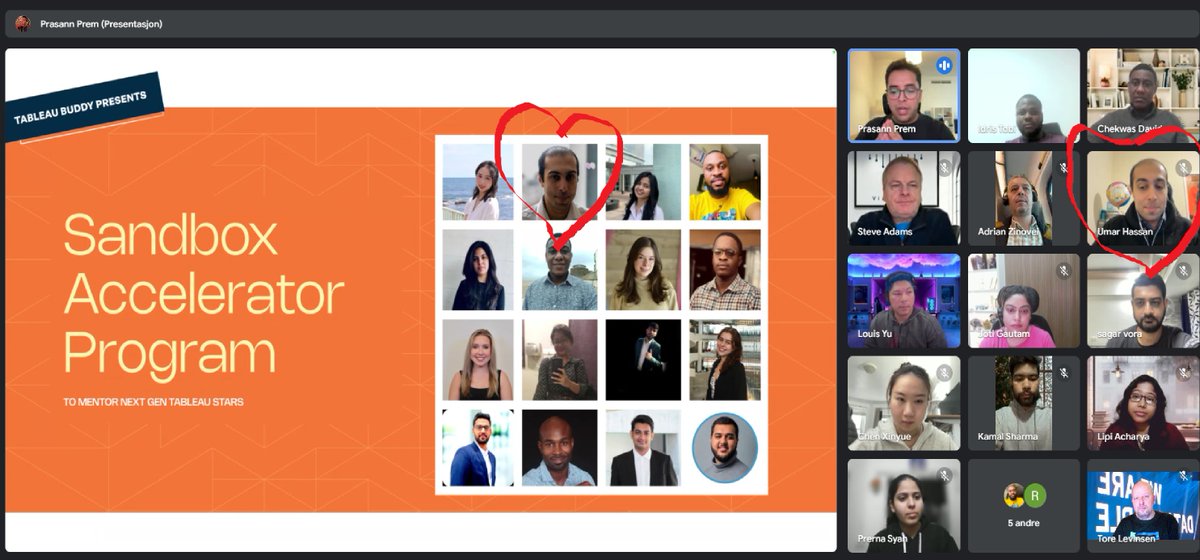Click the photo avatar beside the green R
Image resolution: width=1200 pixels, height=560 pixels.
click(x=1014, y=493)
